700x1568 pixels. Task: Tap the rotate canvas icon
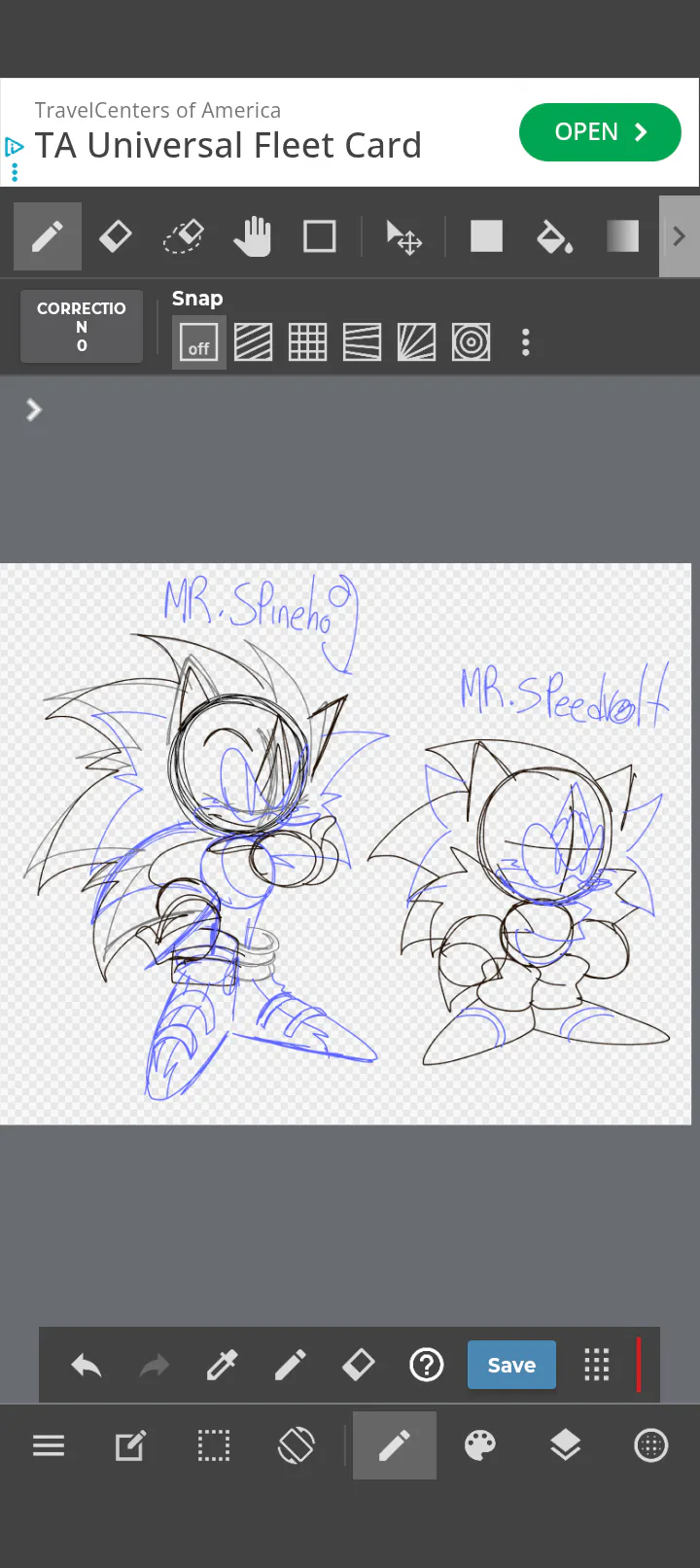coord(297,1446)
